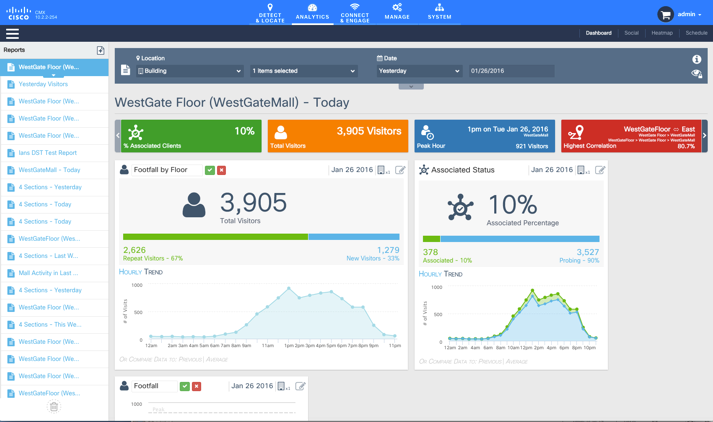Open the admin user dropdown
The height and width of the screenshot is (422, 713).
(689, 15)
